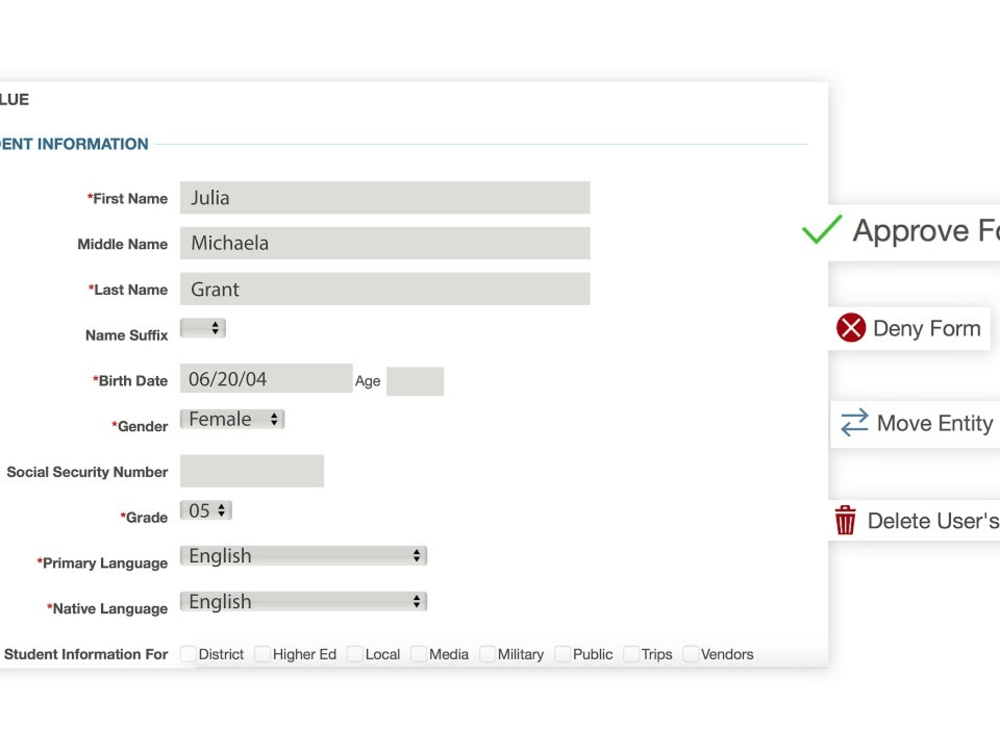Click the Move Entity button label
Screen dimensions: 1000x750
[935, 423]
